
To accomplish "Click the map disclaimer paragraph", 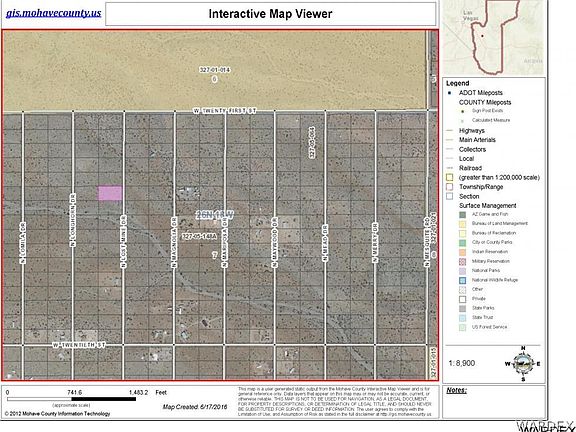I will tap(335, 401).
